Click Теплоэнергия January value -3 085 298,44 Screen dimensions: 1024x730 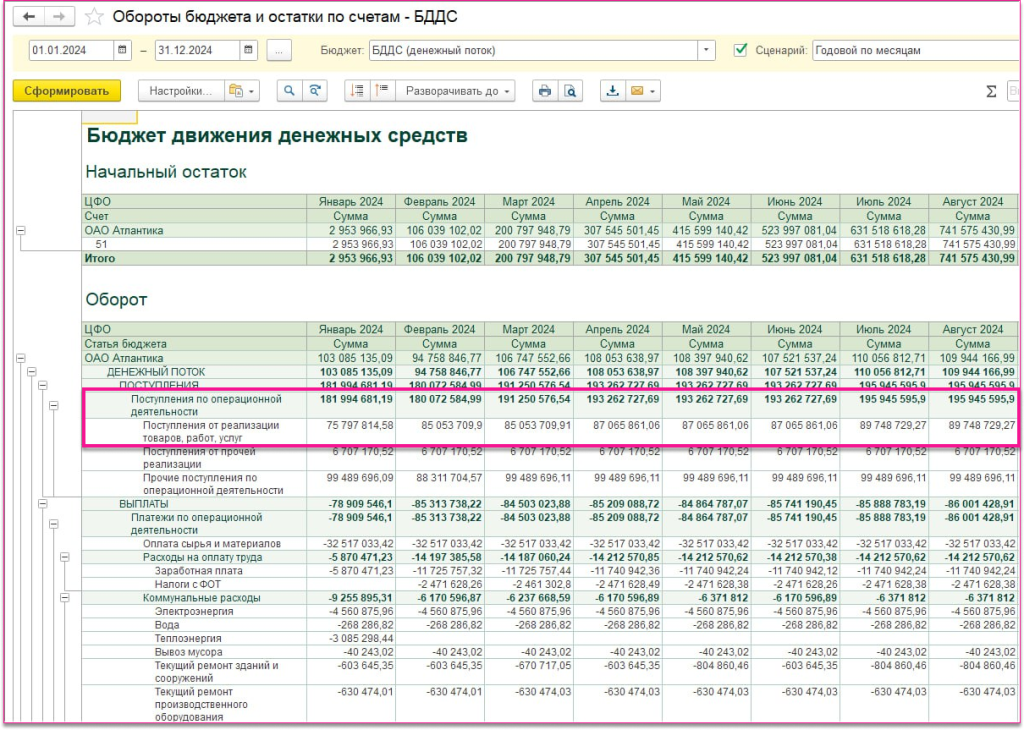point(353,639)
